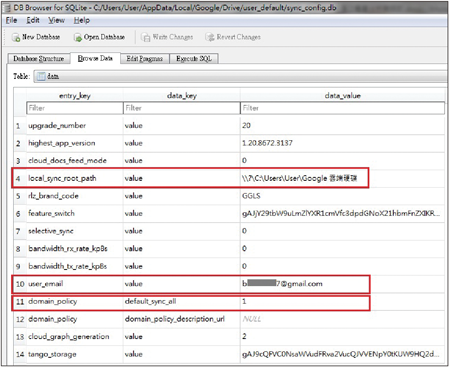Click the data_value filter field
This screenshot has width=450, height=368.
pyautogui.click(x=342, y=108)
